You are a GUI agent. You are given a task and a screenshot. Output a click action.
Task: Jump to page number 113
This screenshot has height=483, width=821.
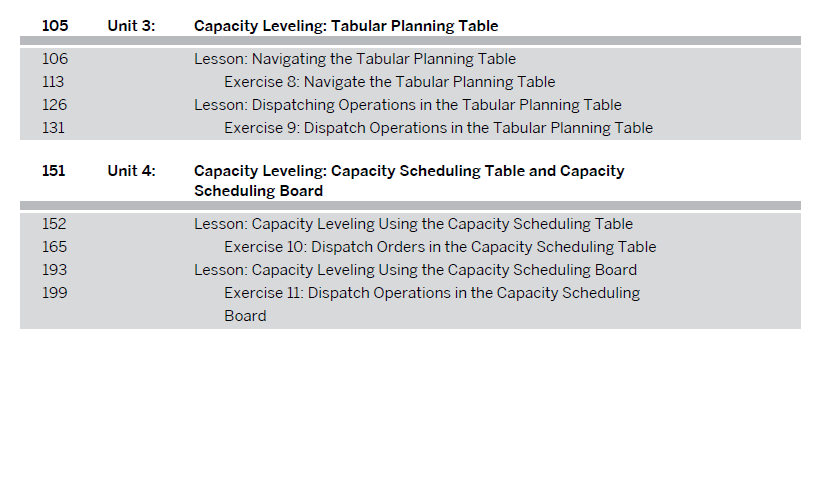pos(53,82)
